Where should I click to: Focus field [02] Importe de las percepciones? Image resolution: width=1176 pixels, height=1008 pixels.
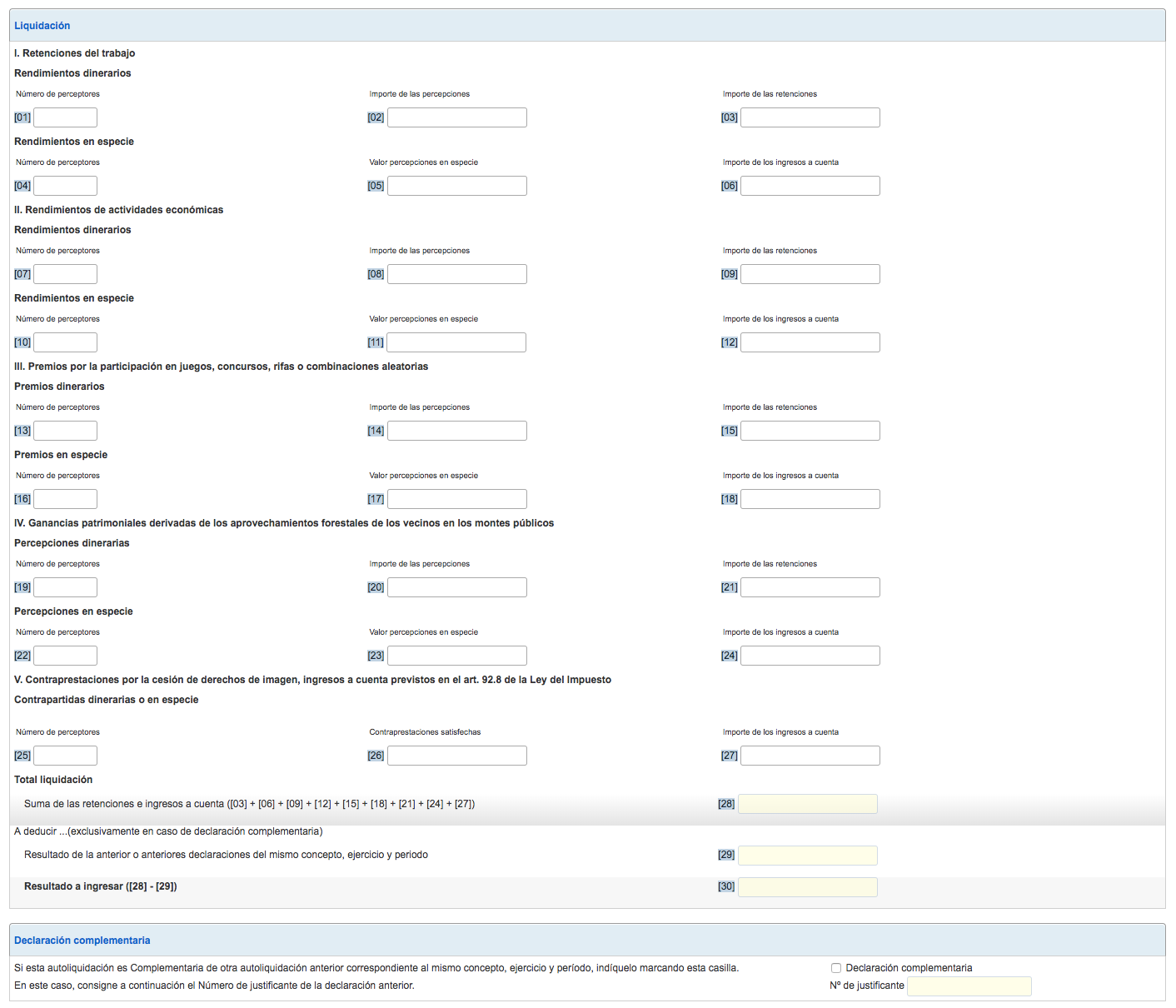pyautogui.click(x=456, y=117)
